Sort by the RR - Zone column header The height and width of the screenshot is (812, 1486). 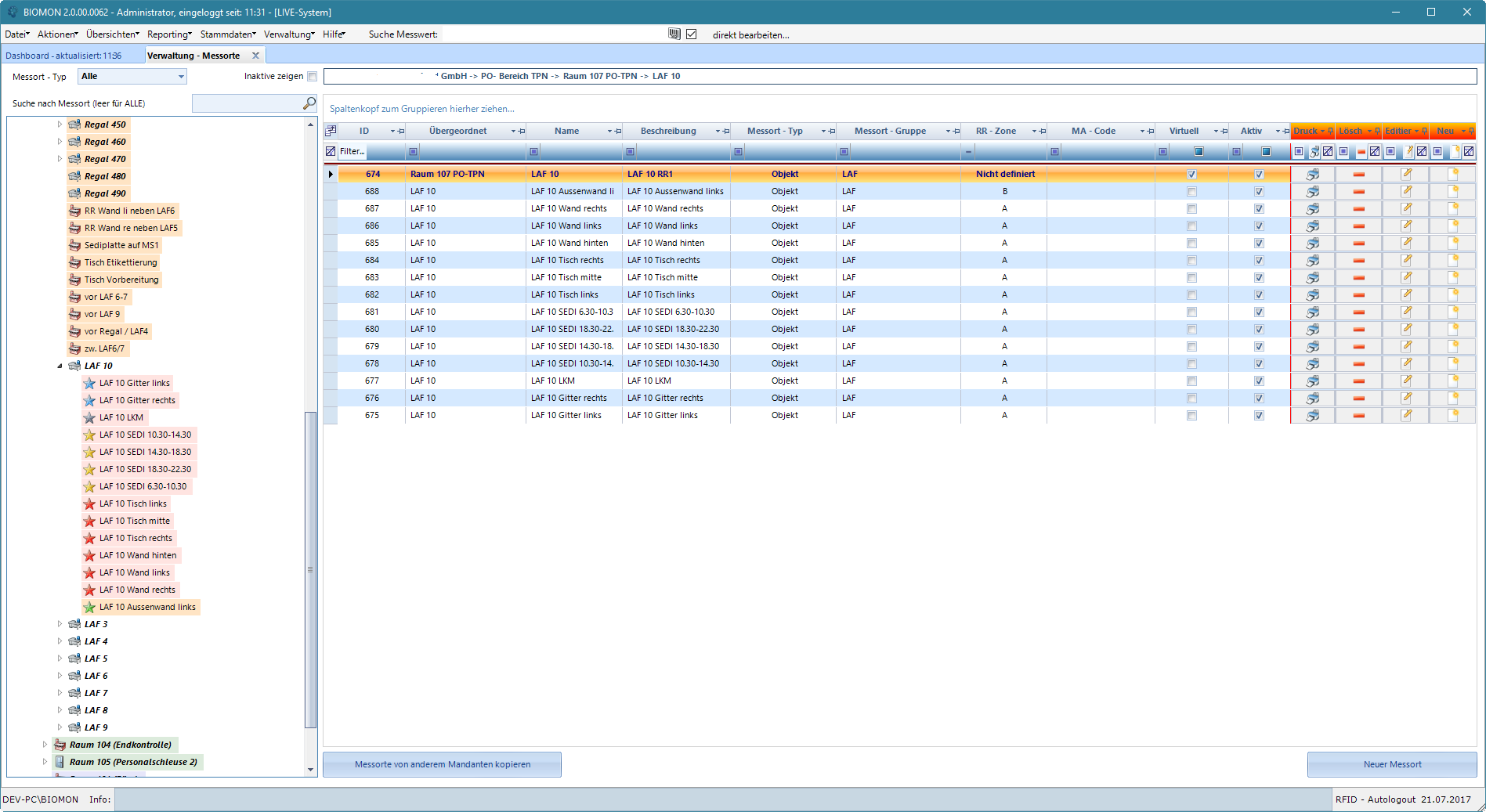pyautogui.click(x=996, y=131)
